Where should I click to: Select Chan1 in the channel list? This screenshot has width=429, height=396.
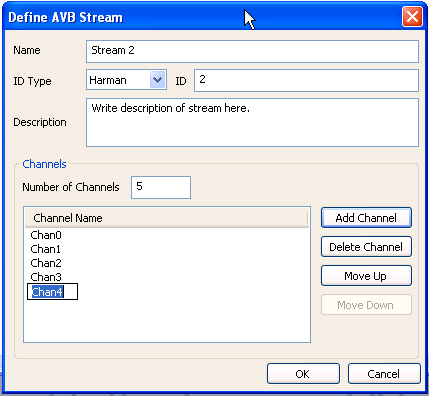(46, 249)
